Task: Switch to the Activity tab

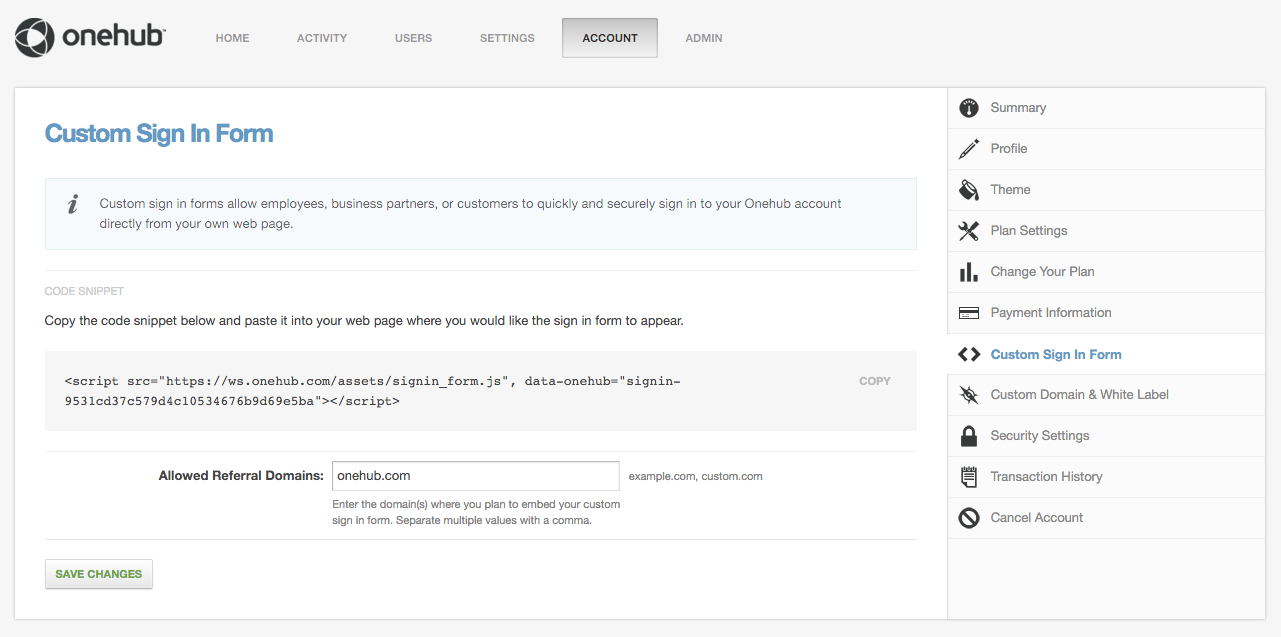Action: pyautogui.click(x=322, y=38)
